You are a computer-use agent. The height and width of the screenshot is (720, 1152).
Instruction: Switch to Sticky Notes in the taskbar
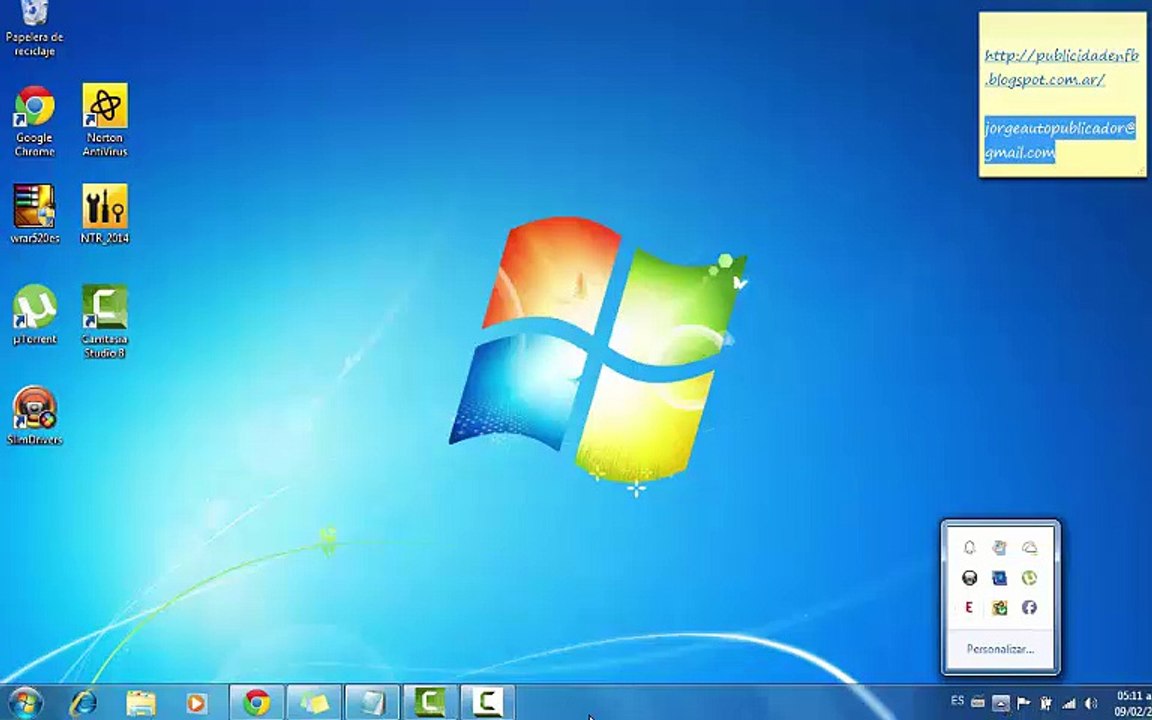314,702
